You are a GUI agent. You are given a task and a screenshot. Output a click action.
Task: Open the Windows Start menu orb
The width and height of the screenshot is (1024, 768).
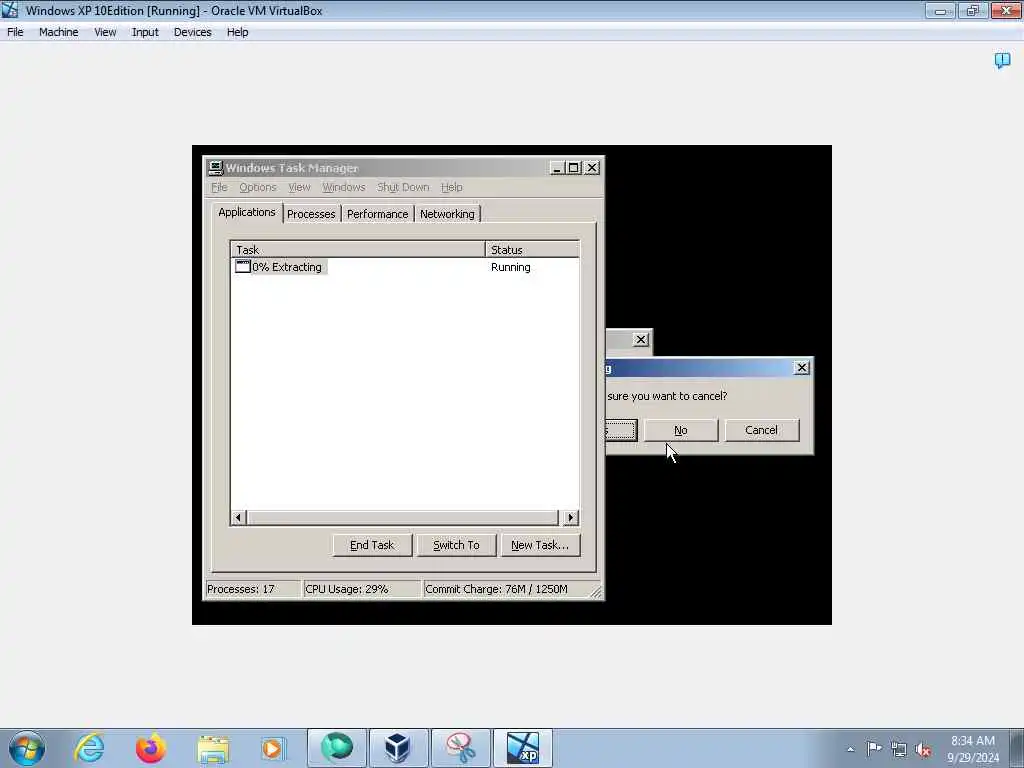coord(27,748)
